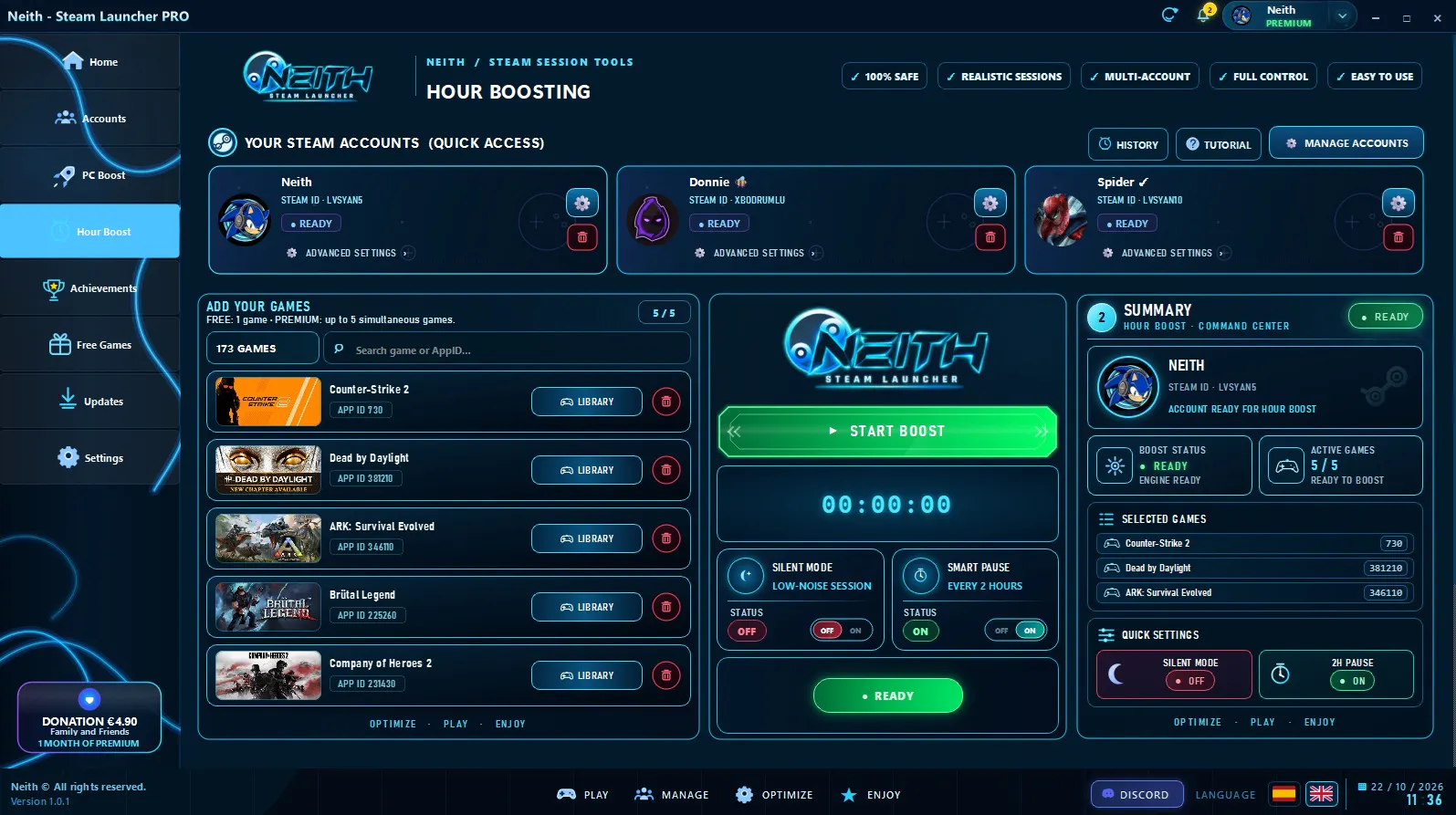Viewport: 1456px width, 815px height.
Task: Click the Steam logo beside Your Steam Accounts
Action: pyautogui.click(x=223, y=142)
